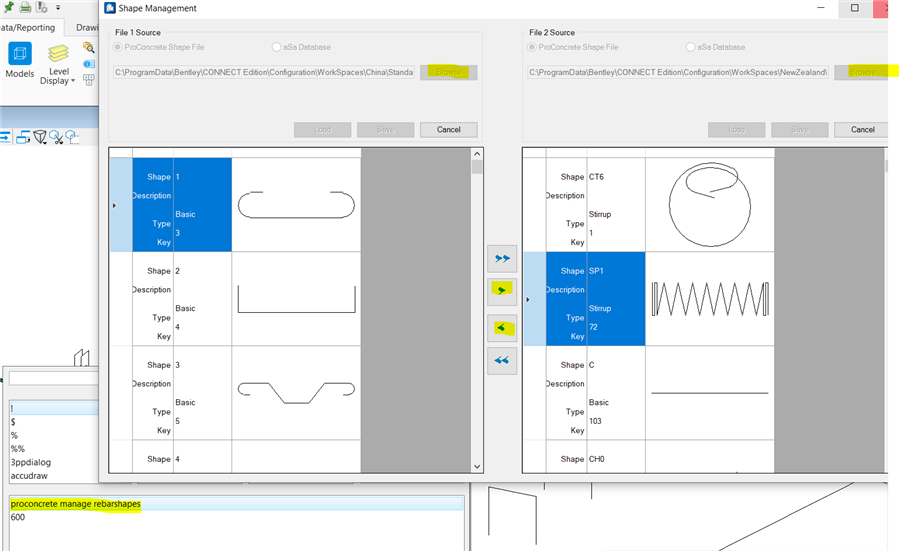899x551 pixels.
Task: Click the Shape 4 row in File 1 list
Action: pos(235,457)
